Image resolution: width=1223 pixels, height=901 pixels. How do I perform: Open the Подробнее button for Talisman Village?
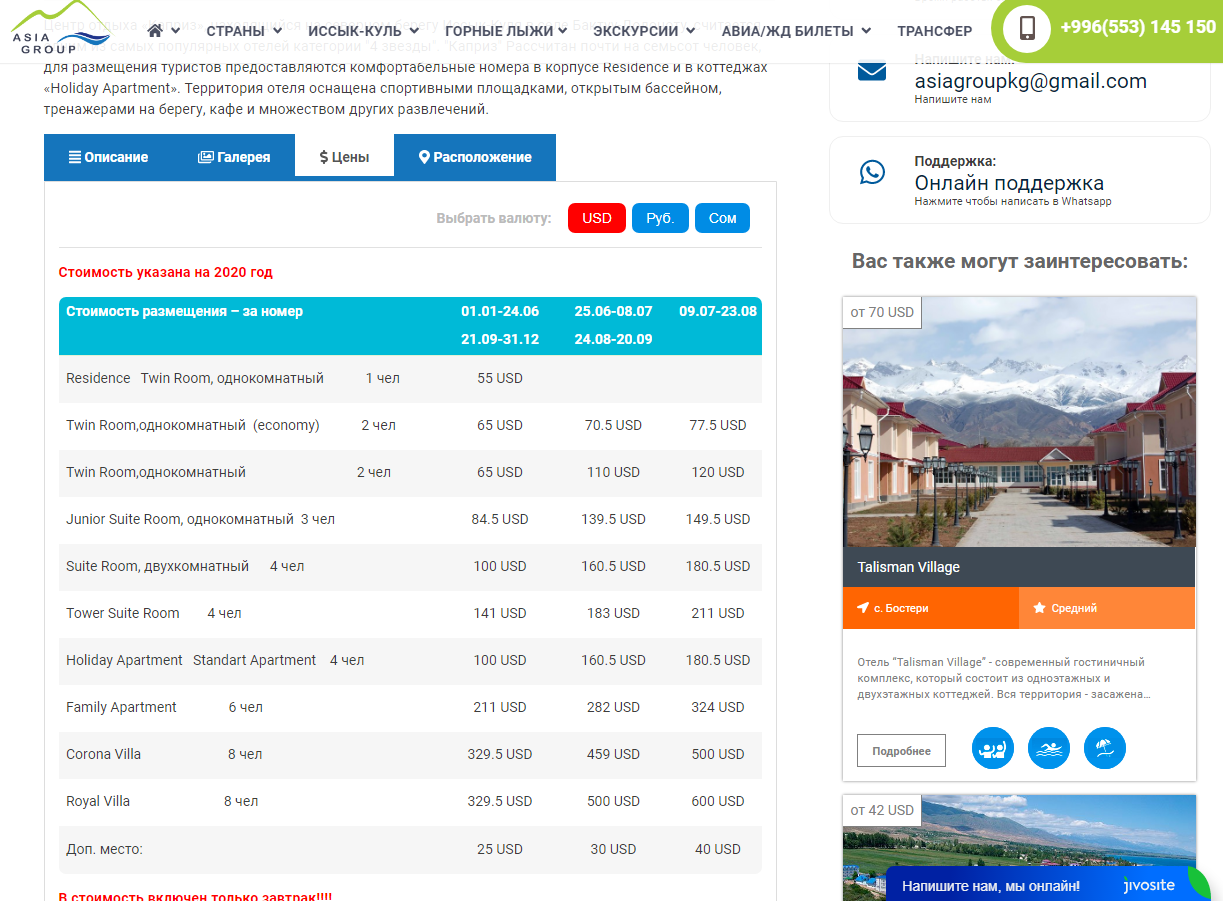pos(901,750)
